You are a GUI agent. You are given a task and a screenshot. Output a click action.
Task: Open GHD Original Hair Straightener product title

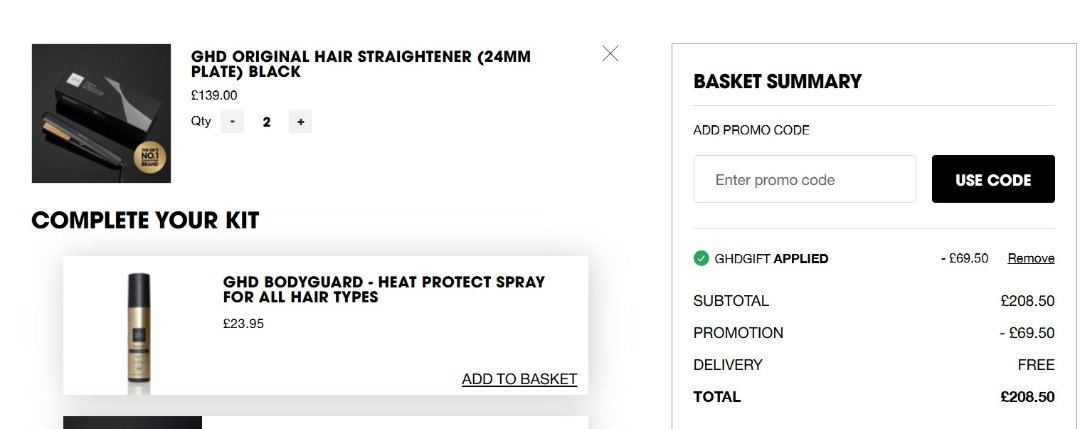point(360,64)
